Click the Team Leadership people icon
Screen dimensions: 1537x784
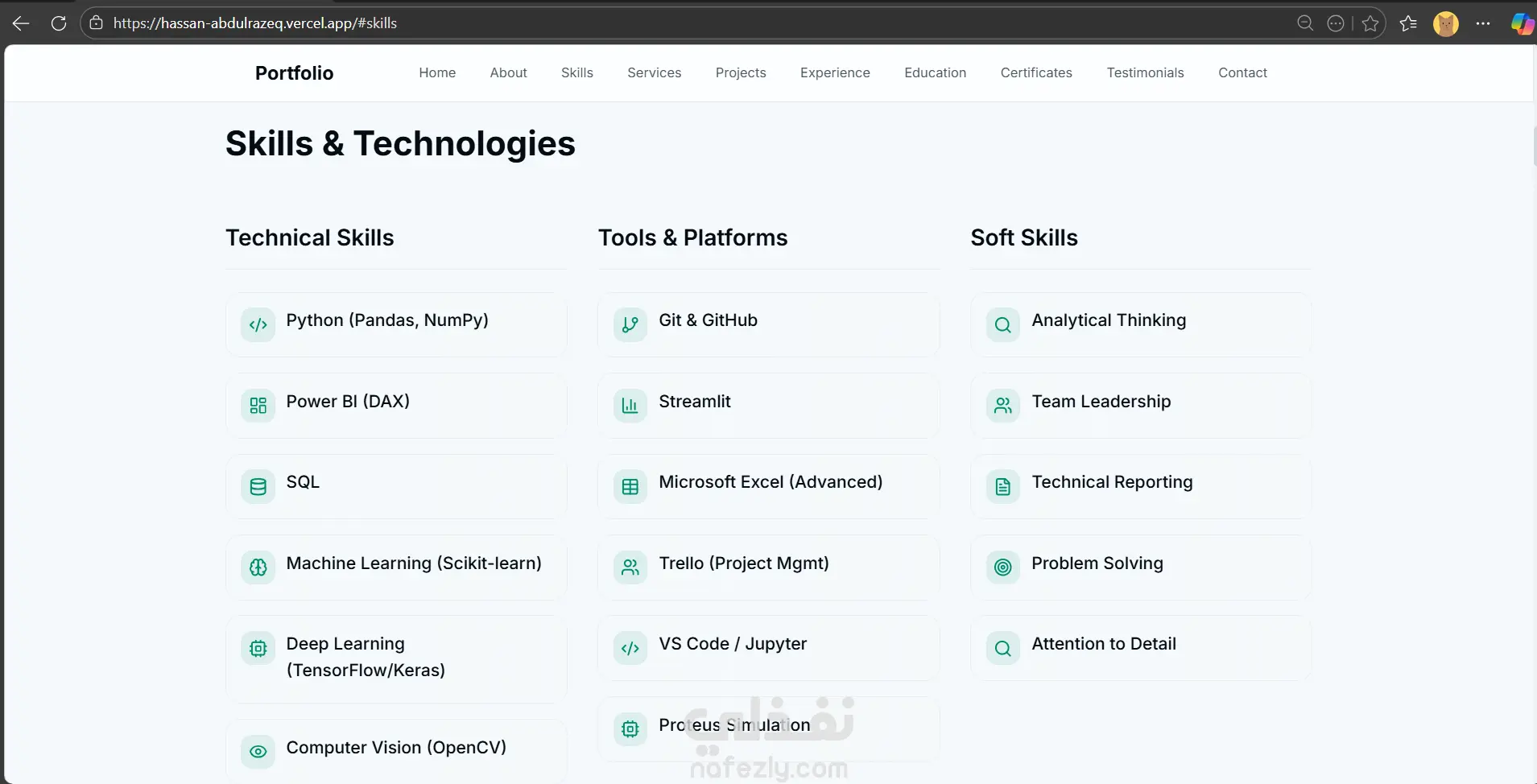1003,406
